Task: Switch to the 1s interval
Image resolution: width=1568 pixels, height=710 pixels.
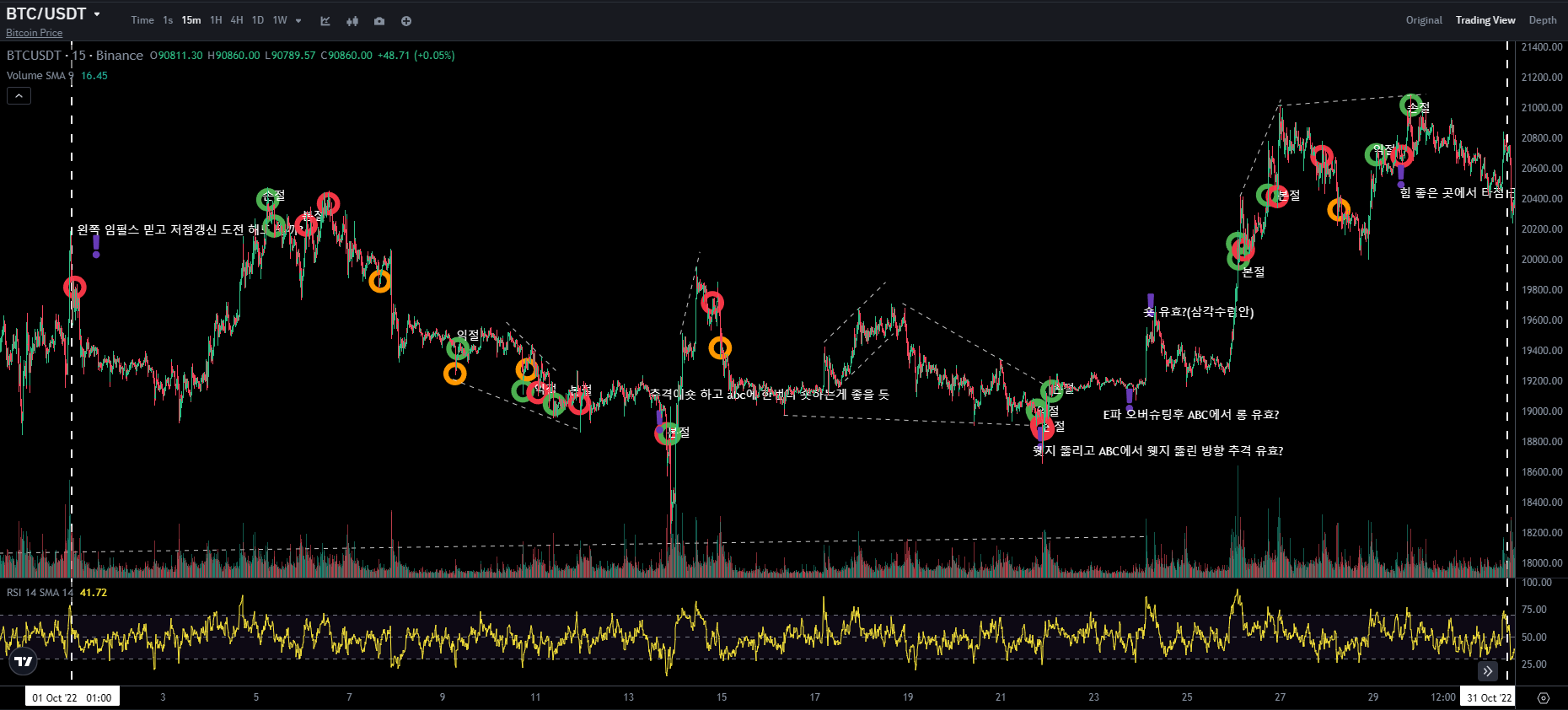Action: [x=168, y=20]
